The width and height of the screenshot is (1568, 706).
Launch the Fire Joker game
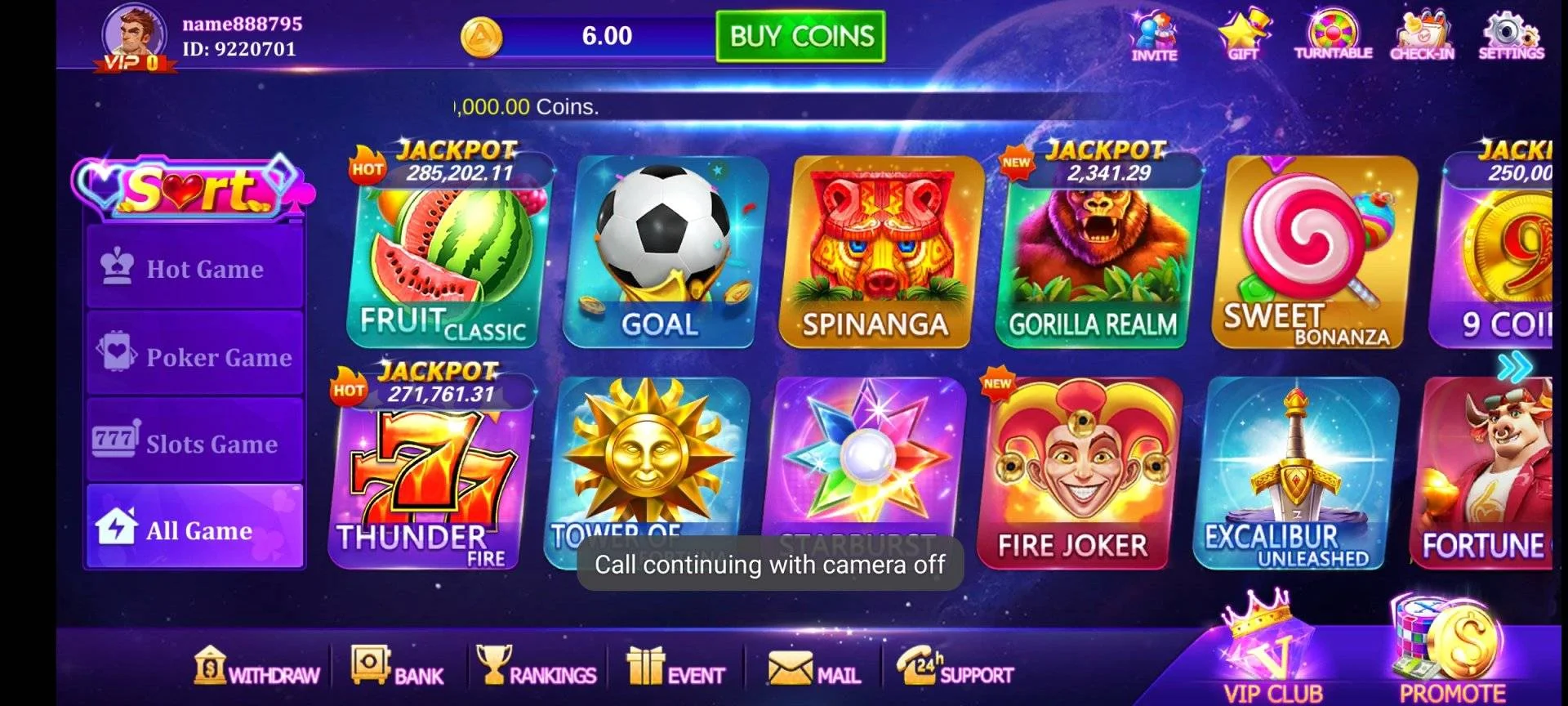pyautogui.click(x=1073, y=472)
